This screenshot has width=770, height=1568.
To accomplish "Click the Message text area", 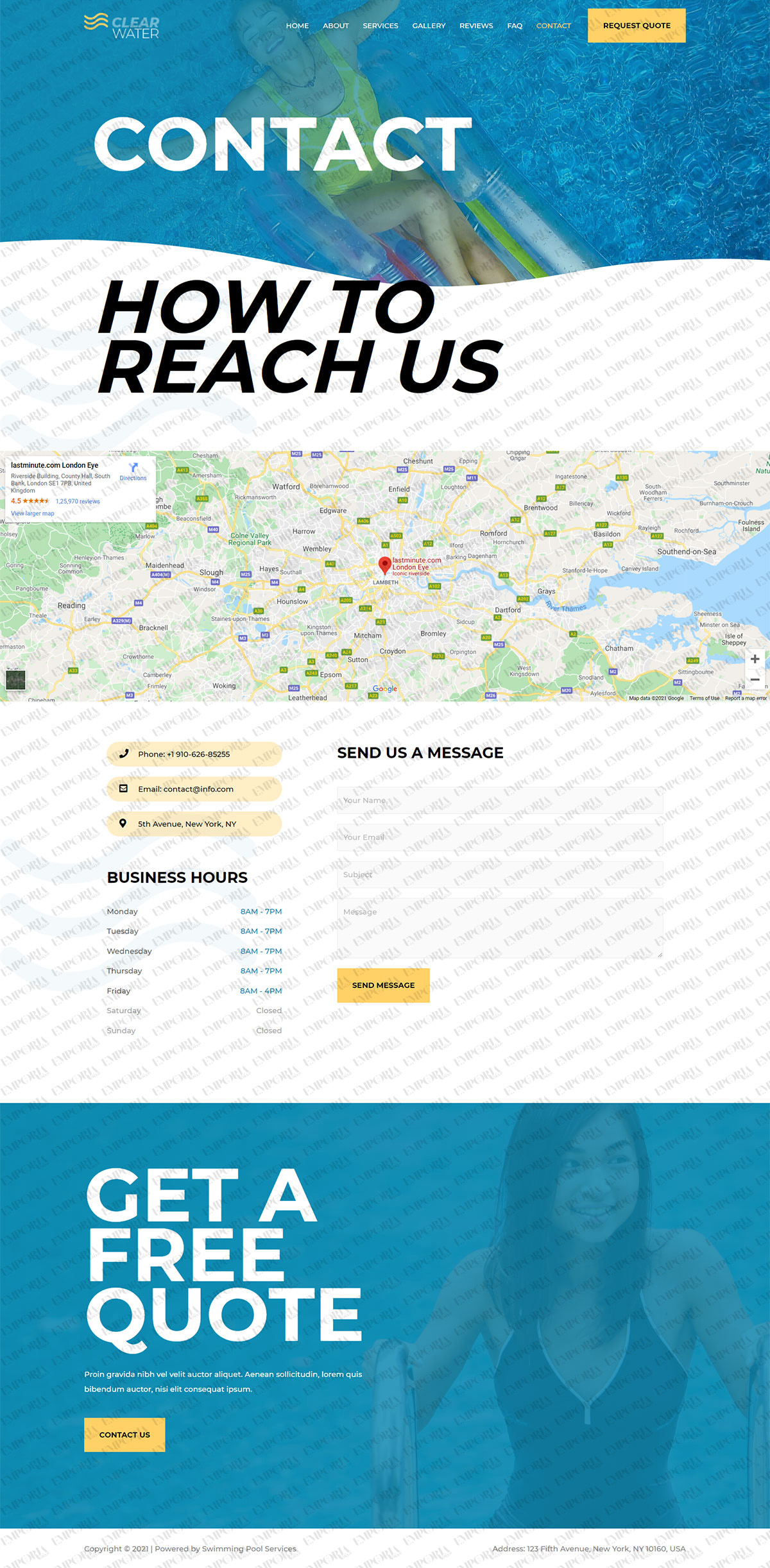I will click(500, 928).
